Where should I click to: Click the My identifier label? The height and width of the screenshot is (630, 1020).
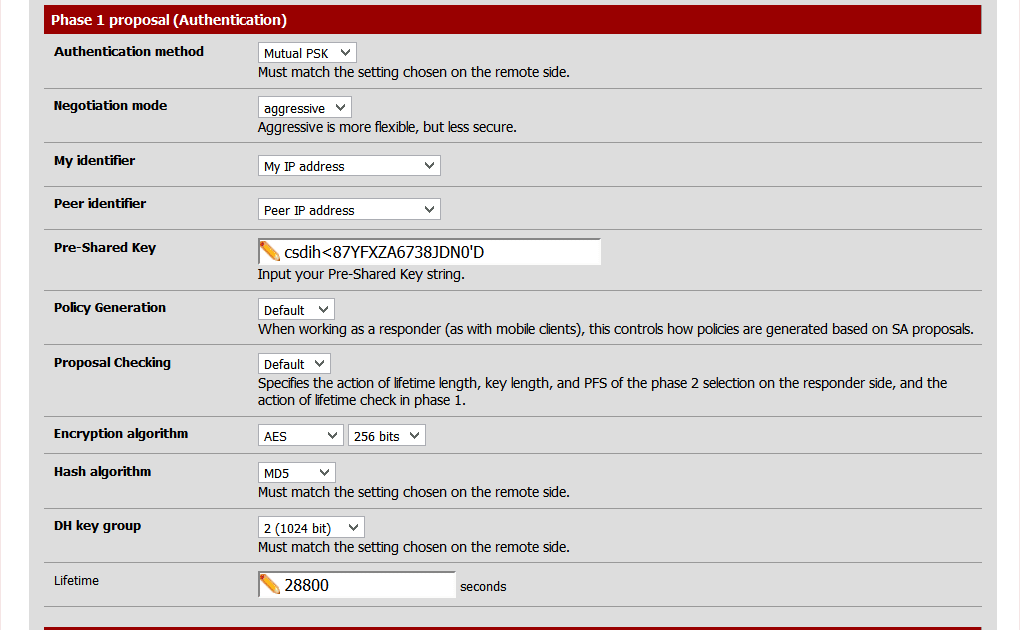click(94, 160)
